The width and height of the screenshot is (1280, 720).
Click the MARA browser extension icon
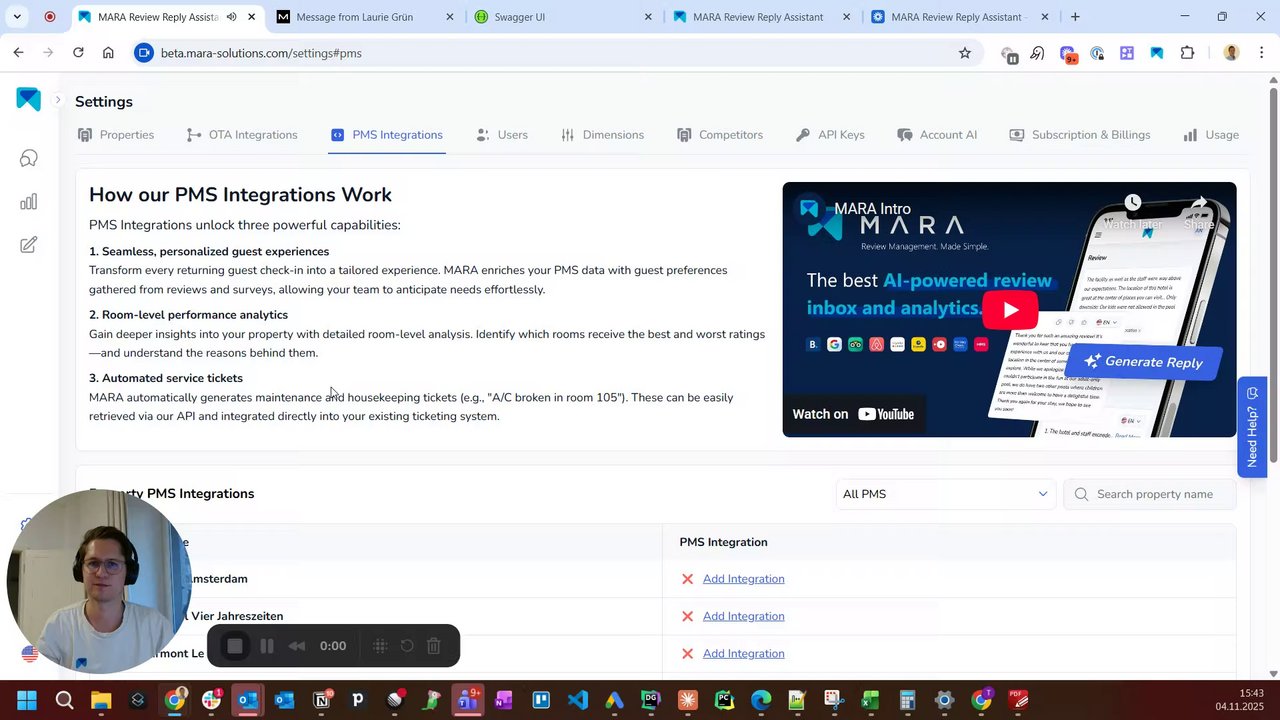click(1157, 53)
